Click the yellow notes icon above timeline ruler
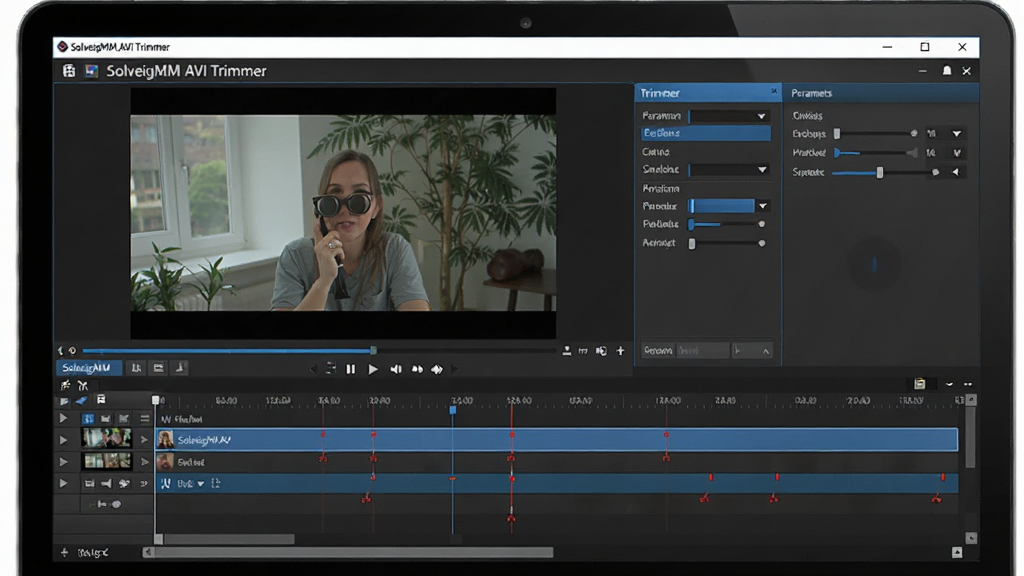 tap(920, 384)
